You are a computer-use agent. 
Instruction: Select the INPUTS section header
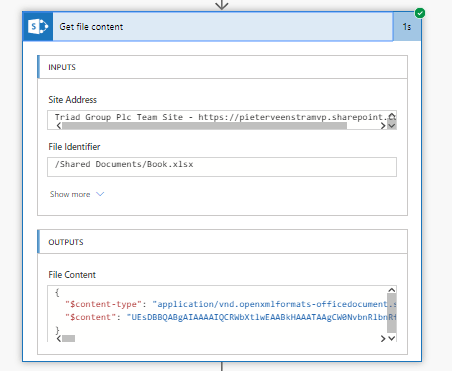tap(222, 67)
